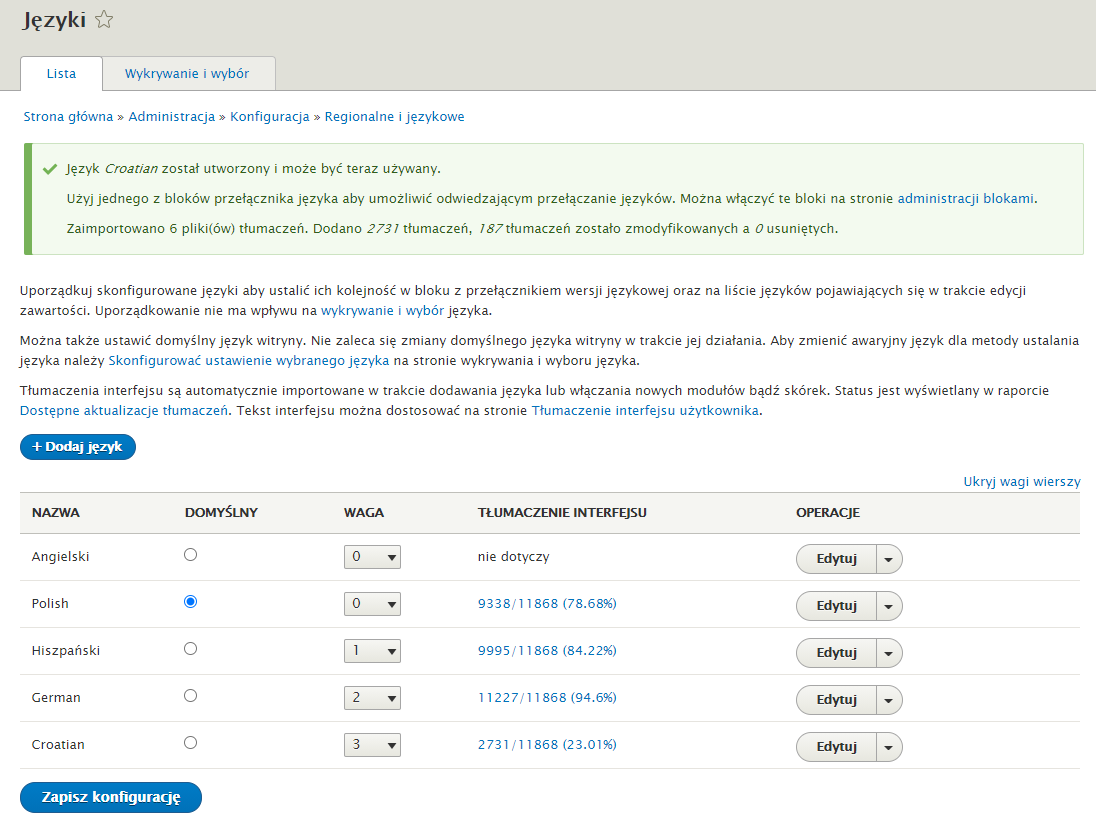Set Angielski as default language
Image resolution: width=1096 pixels, height=838 pixels.
[x=190, y=555]
